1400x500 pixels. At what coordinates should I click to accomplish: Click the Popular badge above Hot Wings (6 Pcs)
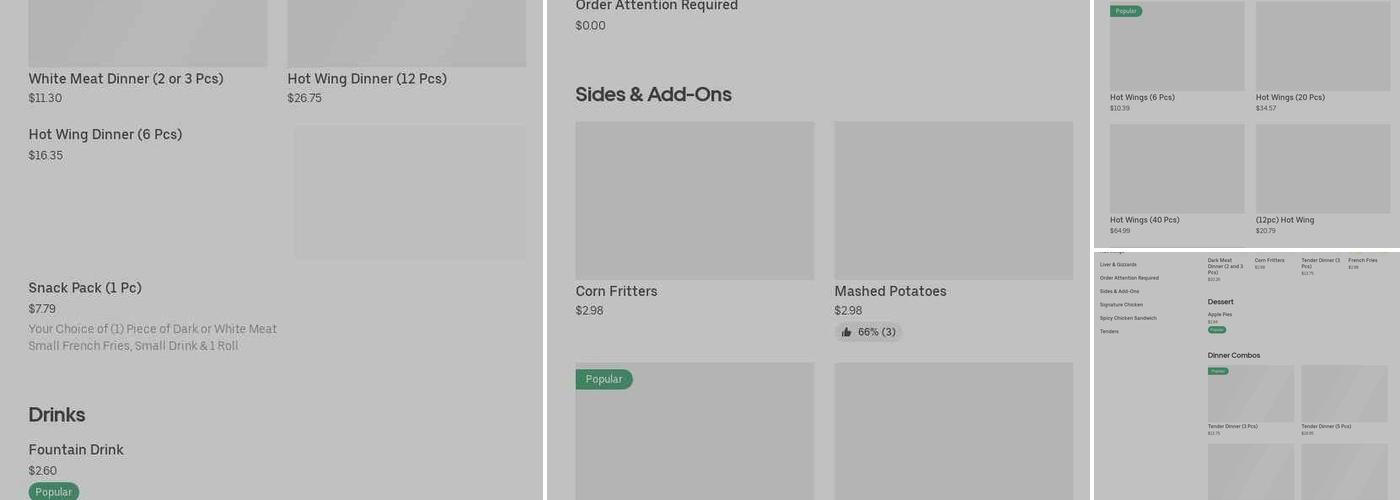(1126, 11)
